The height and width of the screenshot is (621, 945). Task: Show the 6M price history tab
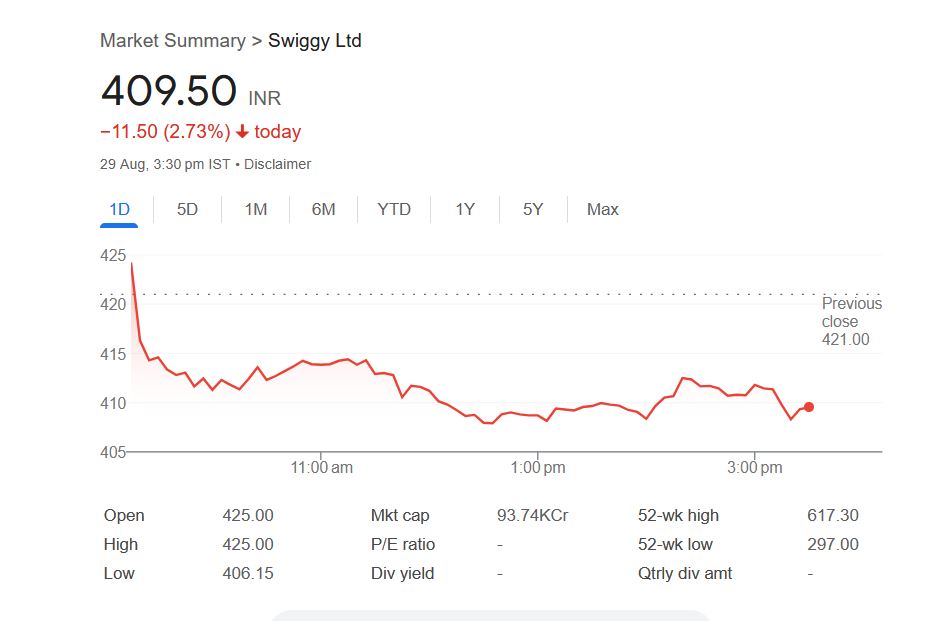[x=323, y=209]
